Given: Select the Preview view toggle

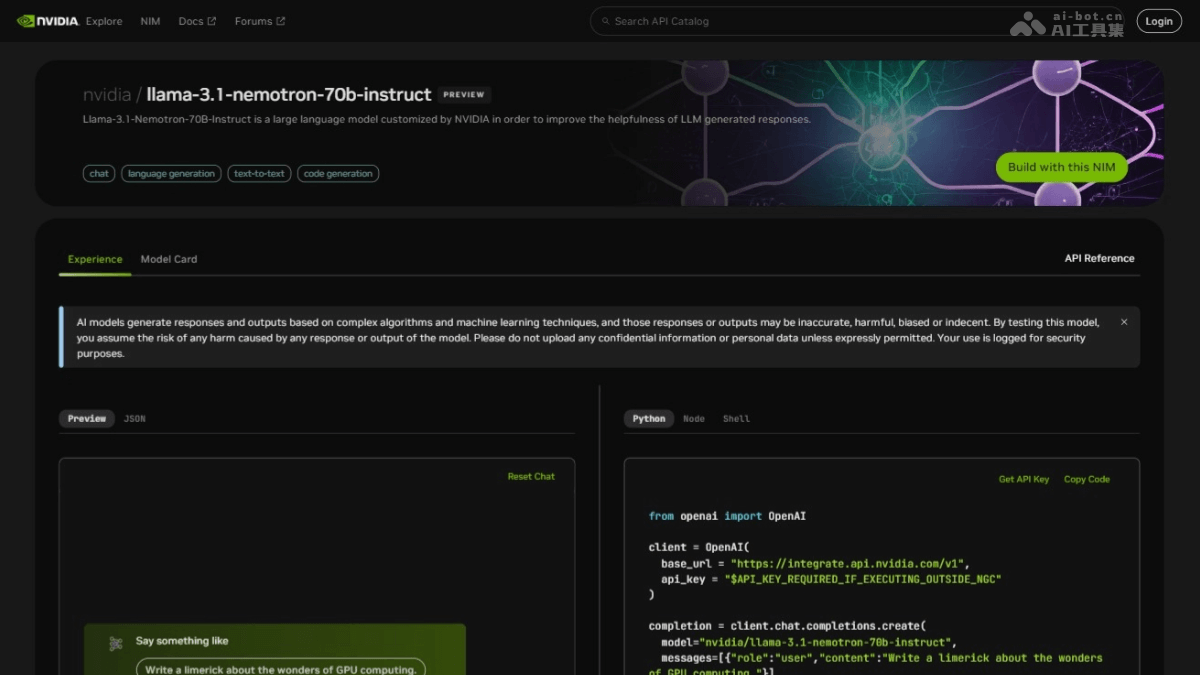Looking at the screenshot, I should point(87,419).
